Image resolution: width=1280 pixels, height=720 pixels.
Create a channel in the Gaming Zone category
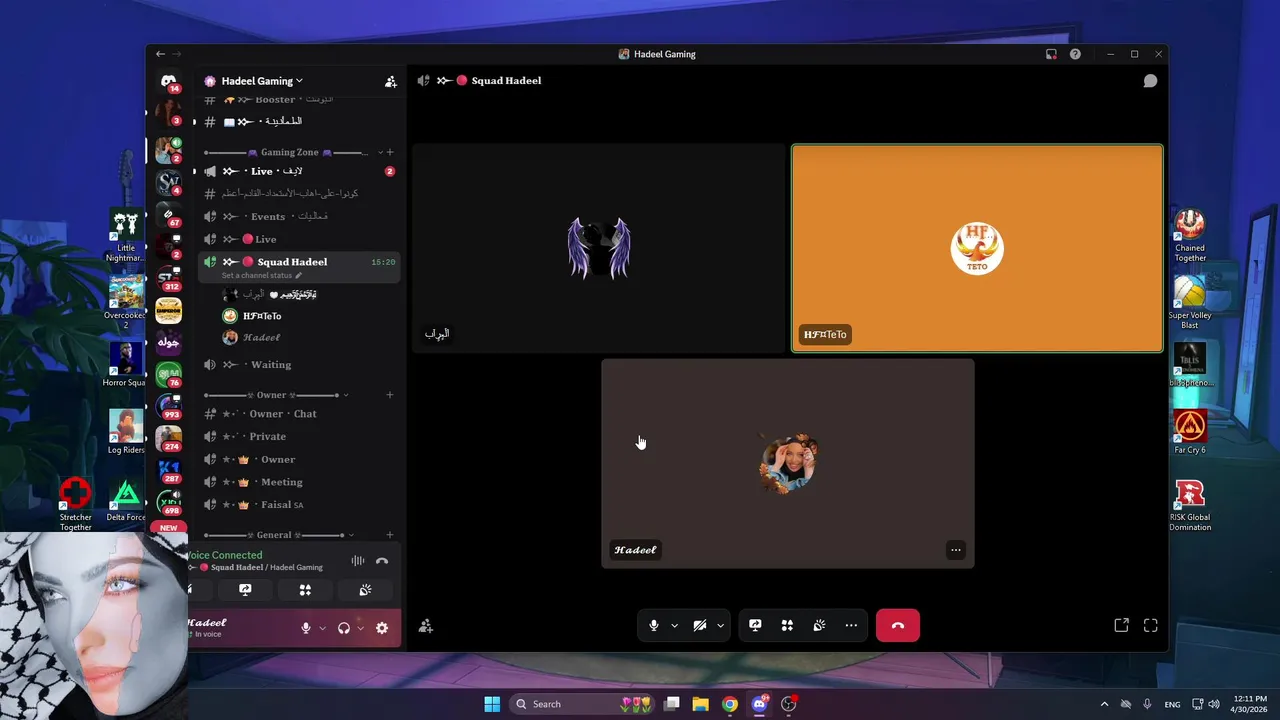[x=390, y=152]
